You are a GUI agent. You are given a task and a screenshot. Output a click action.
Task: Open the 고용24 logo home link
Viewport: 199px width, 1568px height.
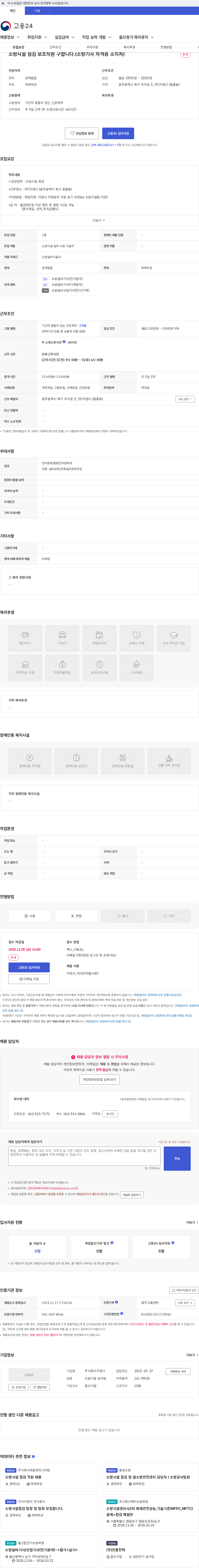click(x=17, y=26)
